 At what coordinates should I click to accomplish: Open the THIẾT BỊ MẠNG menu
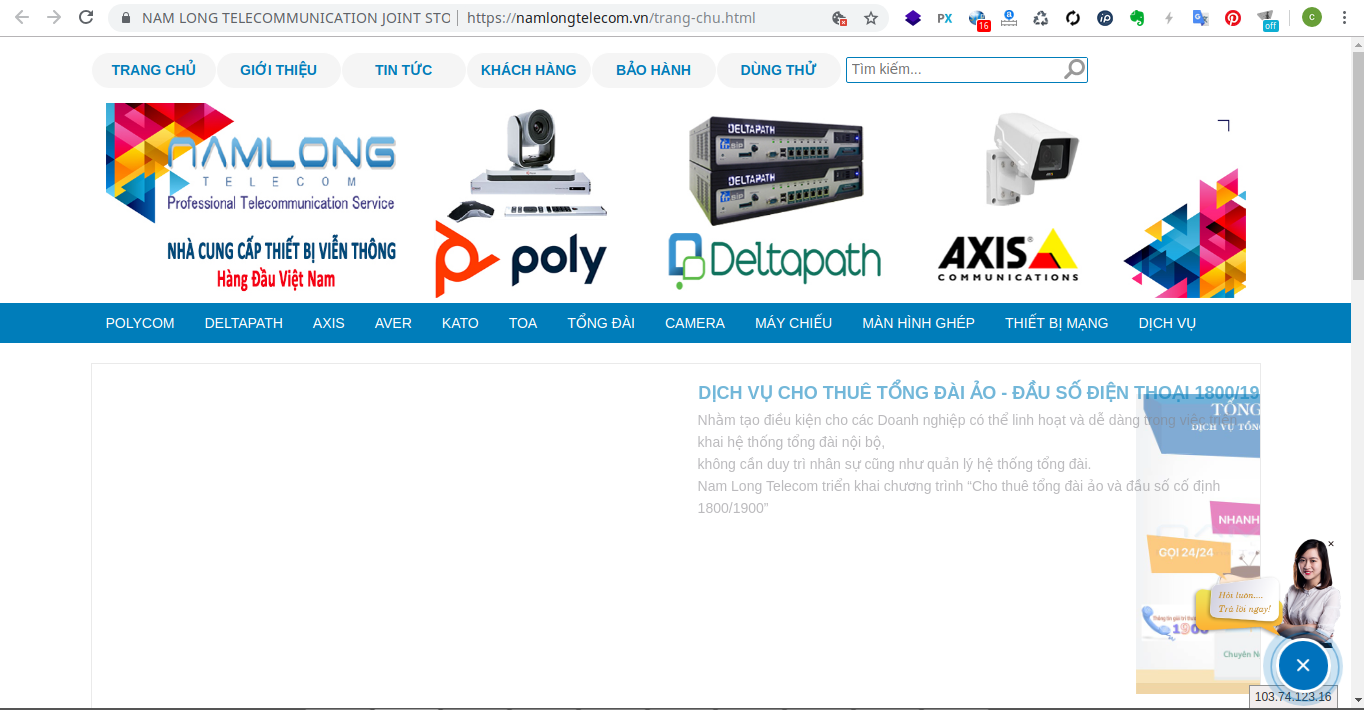coord(1057,323)
